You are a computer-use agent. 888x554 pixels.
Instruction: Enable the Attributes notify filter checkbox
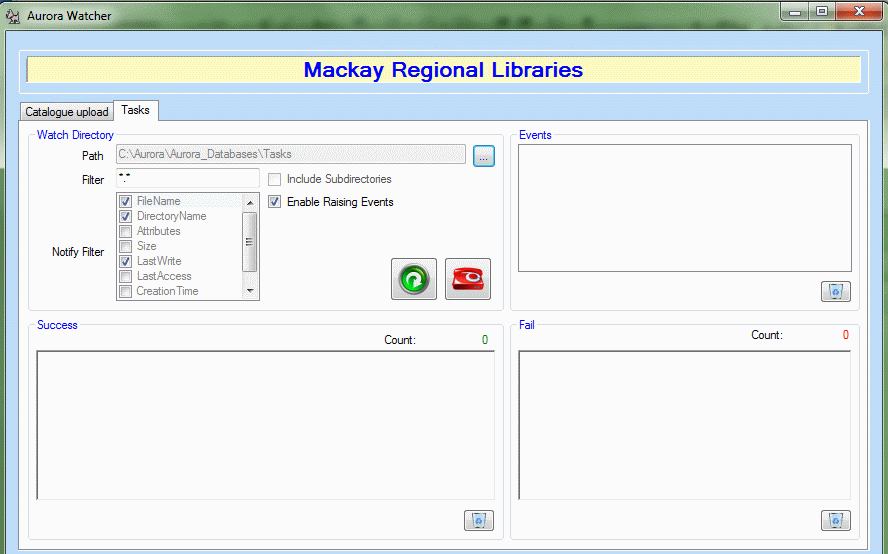tap(126, 231)
